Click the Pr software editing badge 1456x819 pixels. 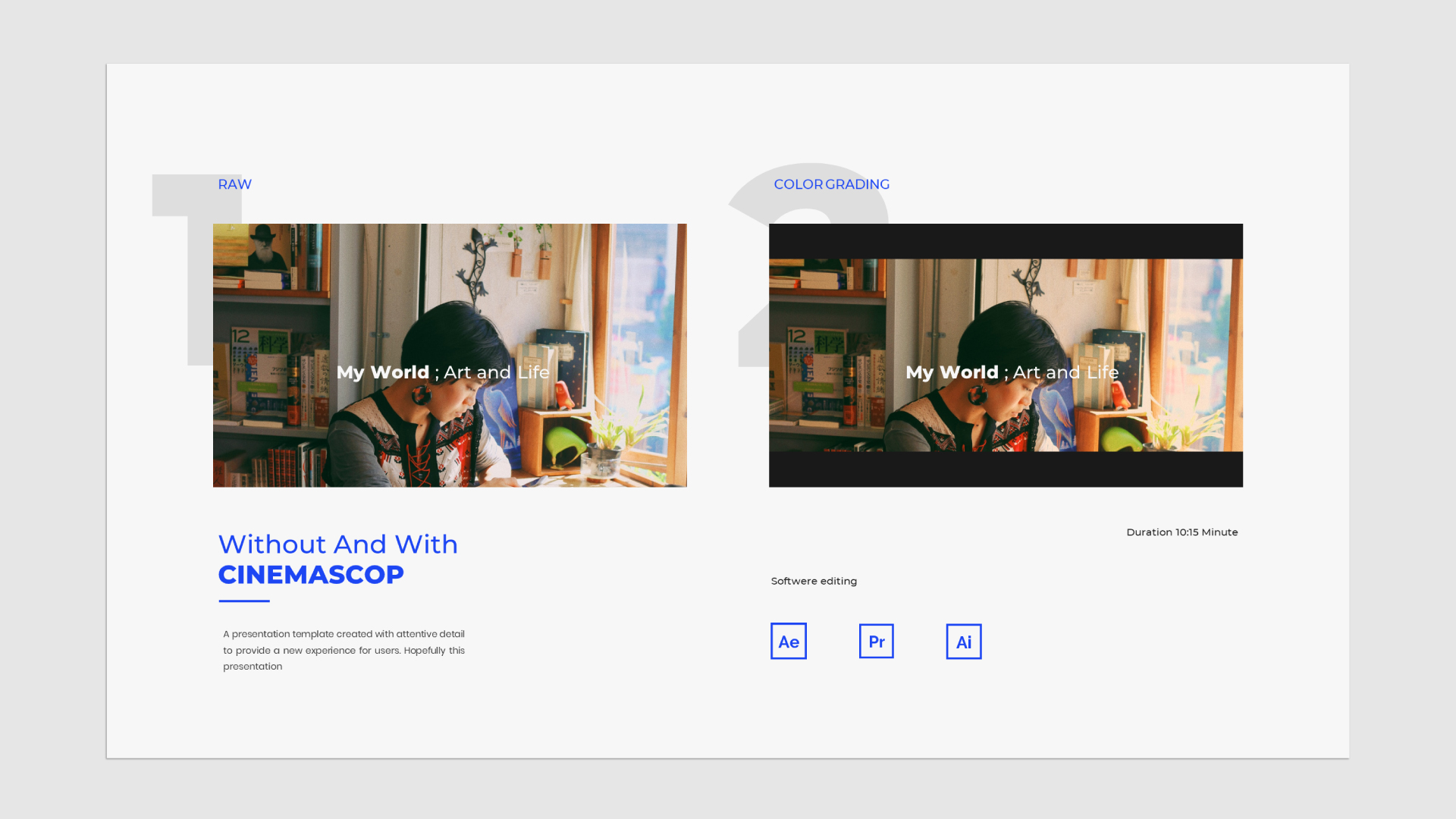tap(876, 641)
